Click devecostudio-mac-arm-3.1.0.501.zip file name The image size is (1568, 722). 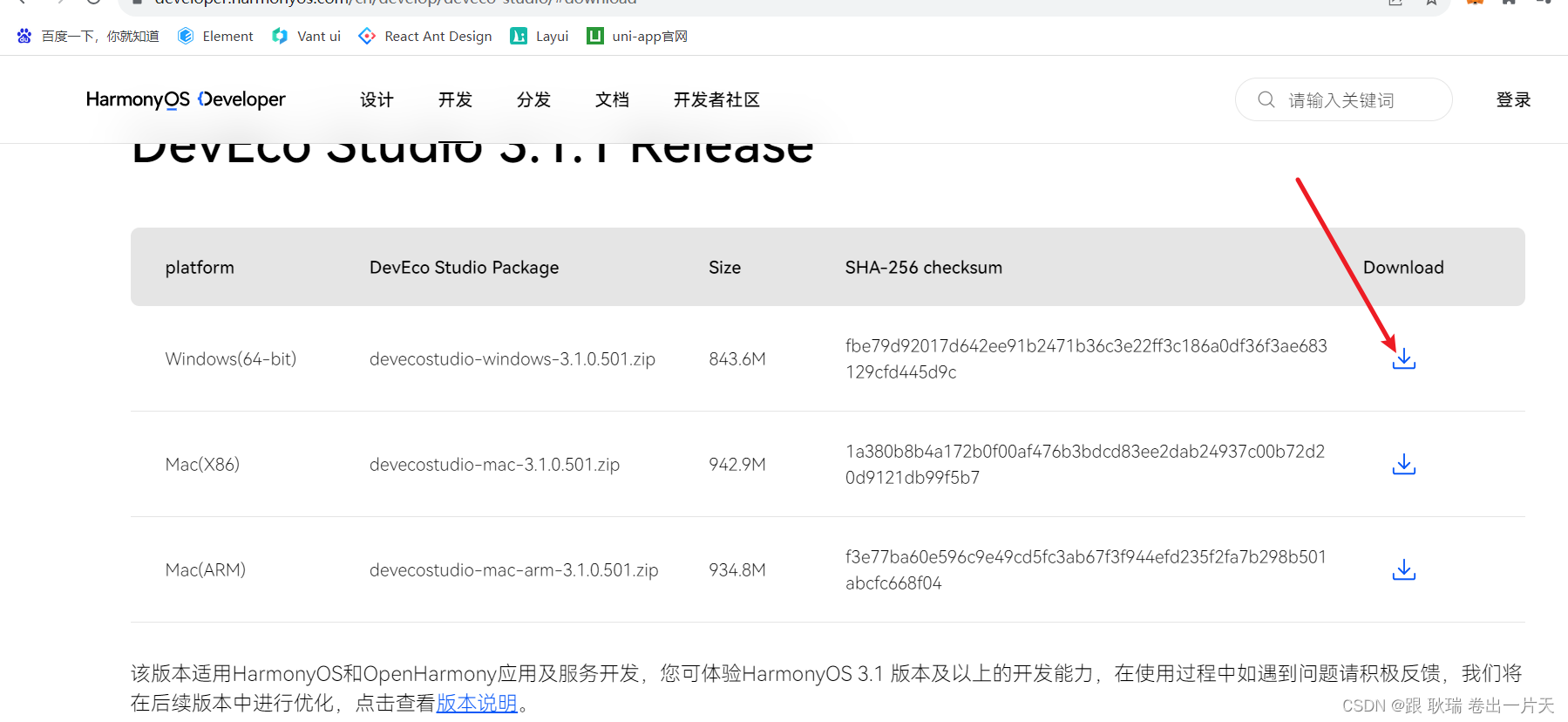point(513,569)
